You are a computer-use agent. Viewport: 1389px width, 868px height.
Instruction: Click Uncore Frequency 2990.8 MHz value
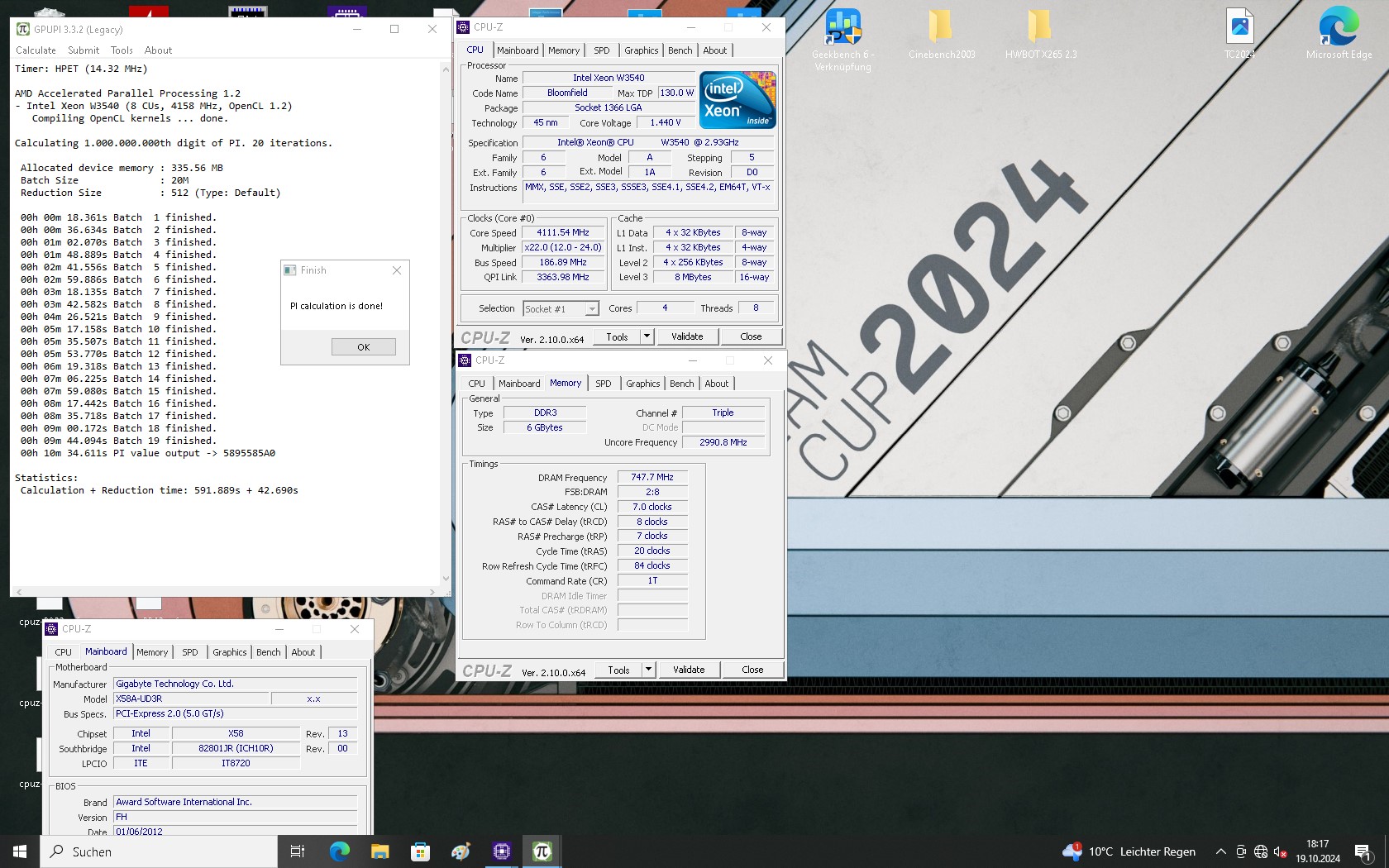(x=723, y=443)
